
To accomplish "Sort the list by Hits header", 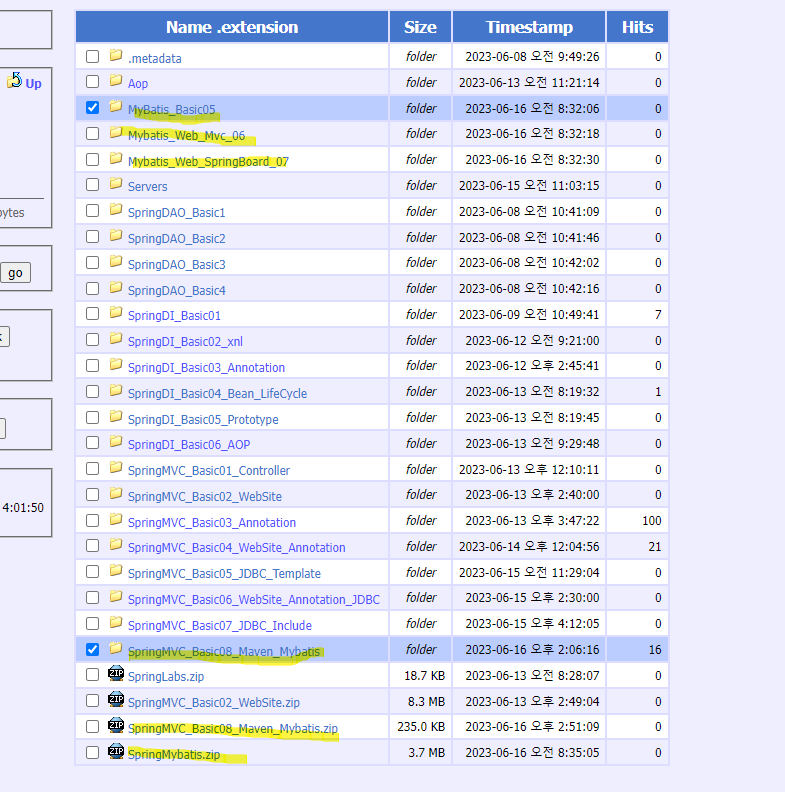I will click(637, 27).
